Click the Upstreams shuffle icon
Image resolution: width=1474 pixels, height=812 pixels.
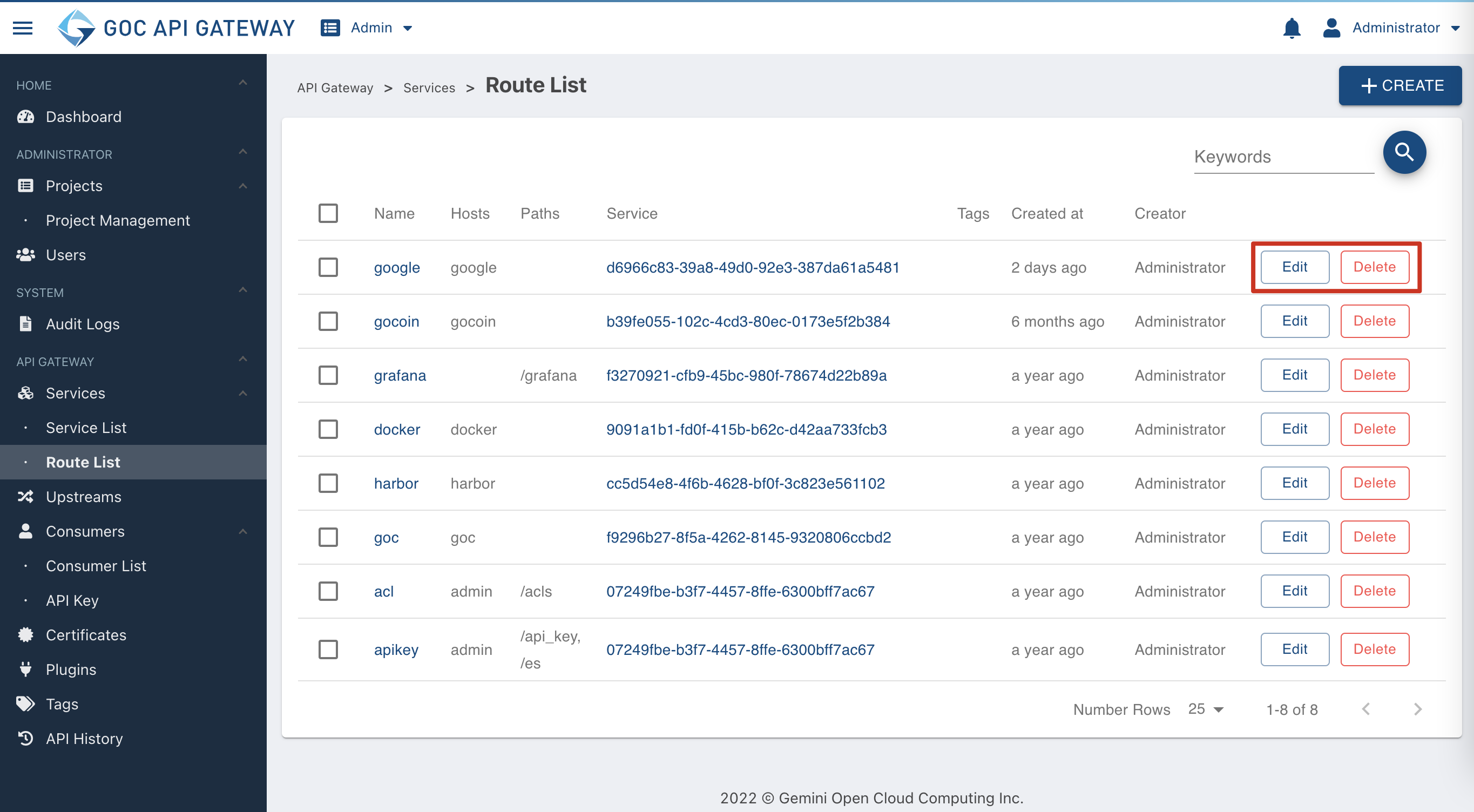coord(26,496)
